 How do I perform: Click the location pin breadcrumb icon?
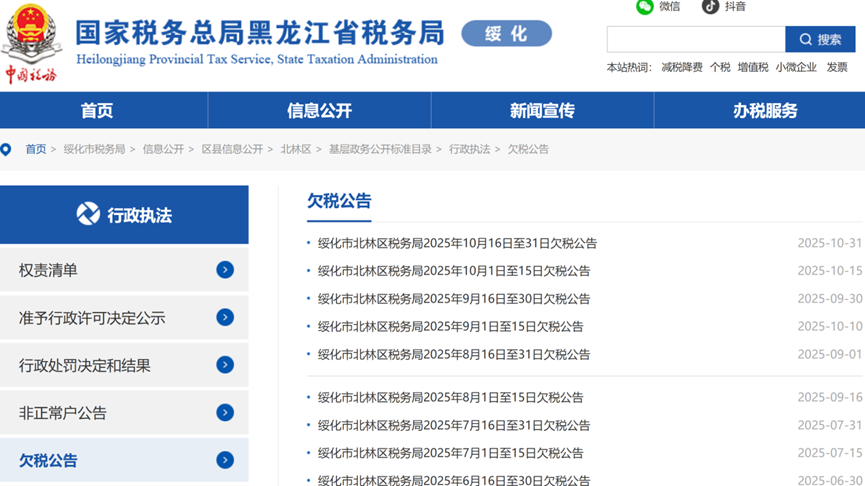click(x=6, y=149)
